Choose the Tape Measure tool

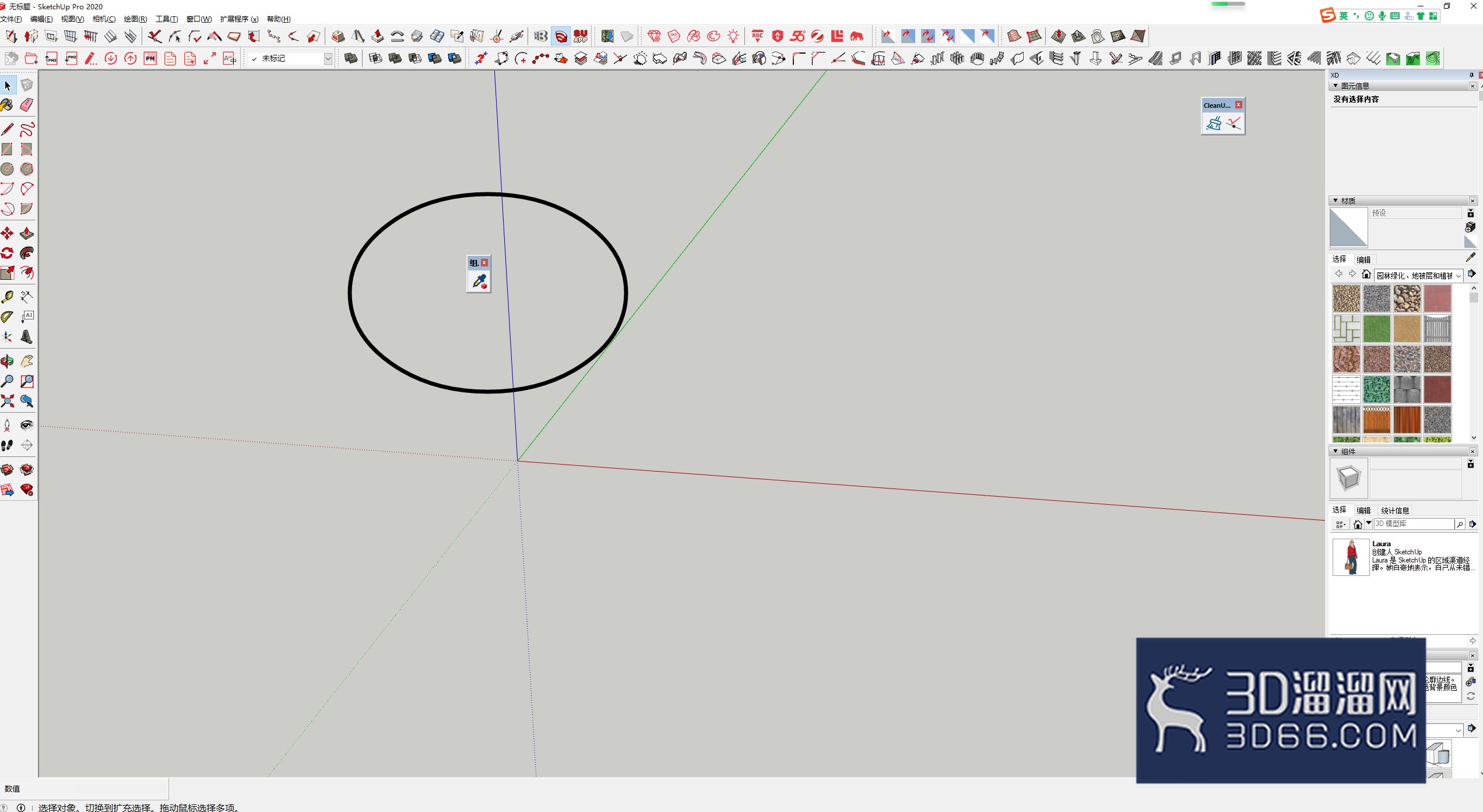(8, 297)
